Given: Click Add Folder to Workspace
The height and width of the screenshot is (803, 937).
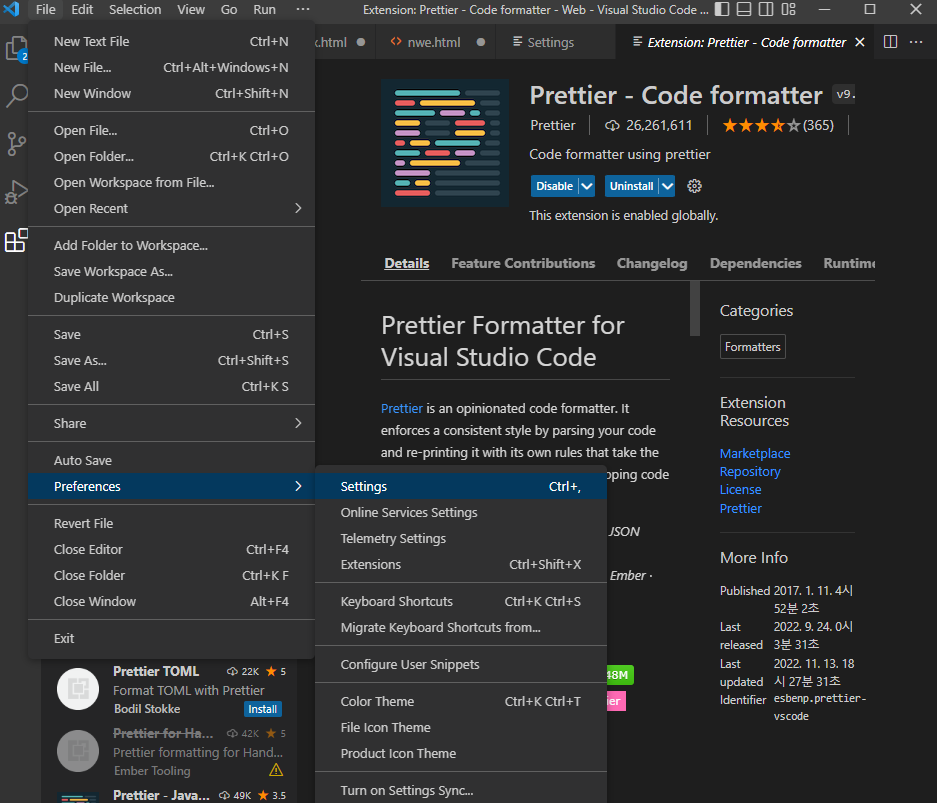Looking at the screenshot, I should tap(172, 246).
